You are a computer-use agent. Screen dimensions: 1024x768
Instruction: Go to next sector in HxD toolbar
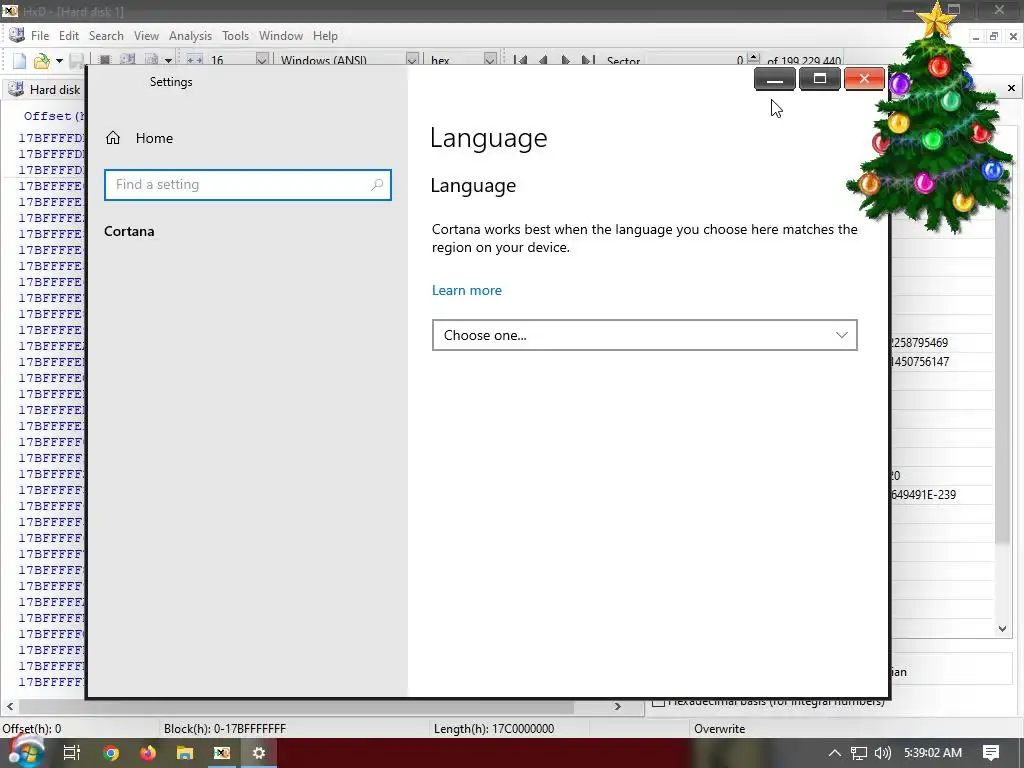click(x=566, y=60)
